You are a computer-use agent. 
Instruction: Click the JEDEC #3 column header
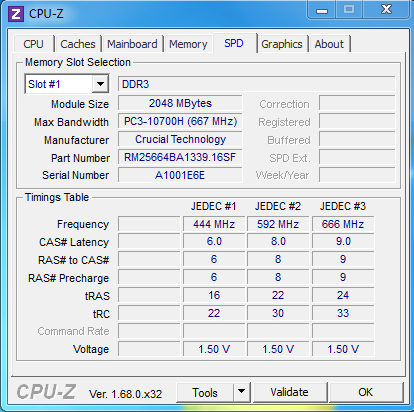(343, 206)
